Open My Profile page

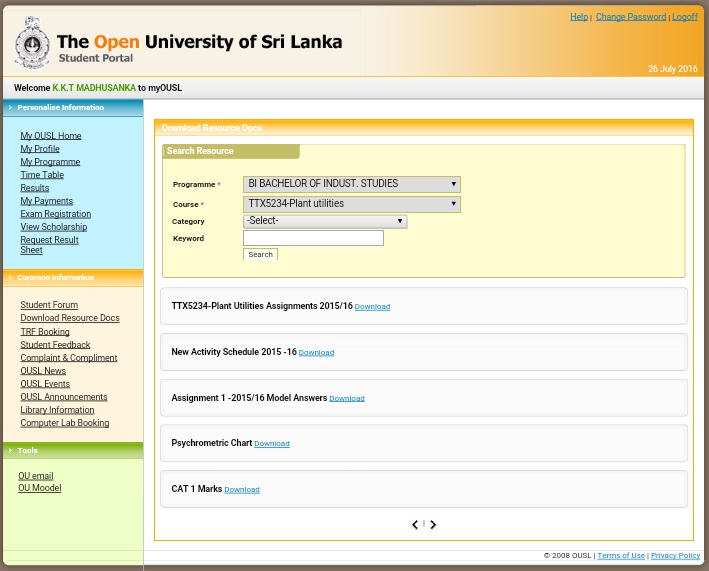coord(40,149)
